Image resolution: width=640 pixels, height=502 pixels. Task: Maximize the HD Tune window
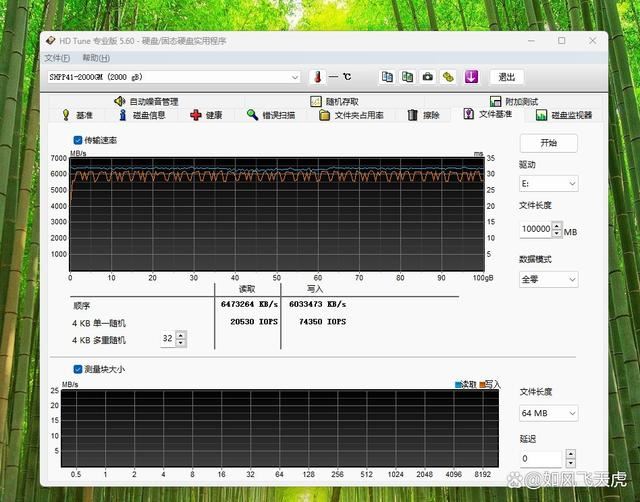[x=562, y=41]
